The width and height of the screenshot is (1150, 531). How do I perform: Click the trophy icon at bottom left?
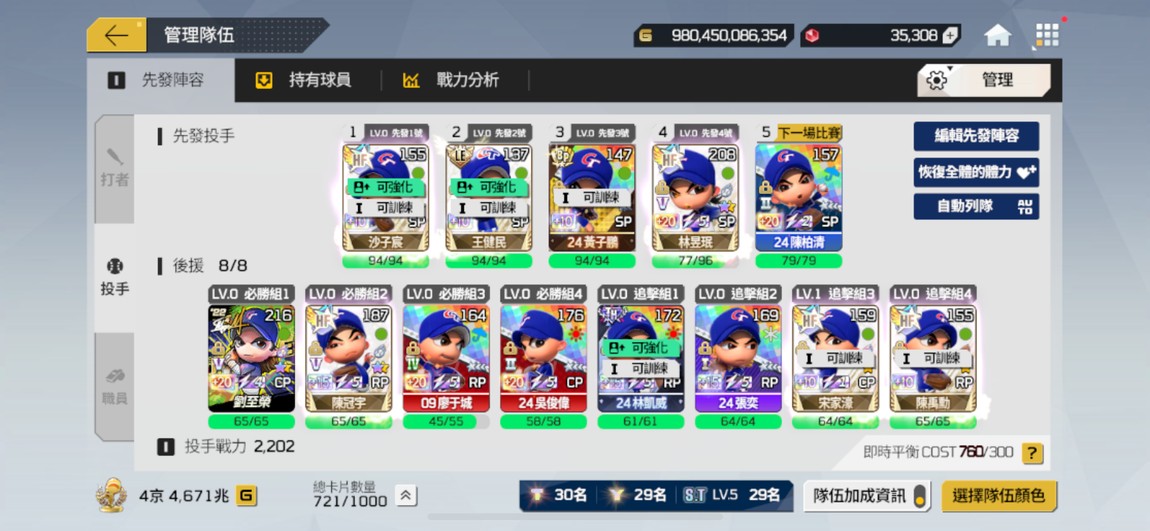click(111, 495)
